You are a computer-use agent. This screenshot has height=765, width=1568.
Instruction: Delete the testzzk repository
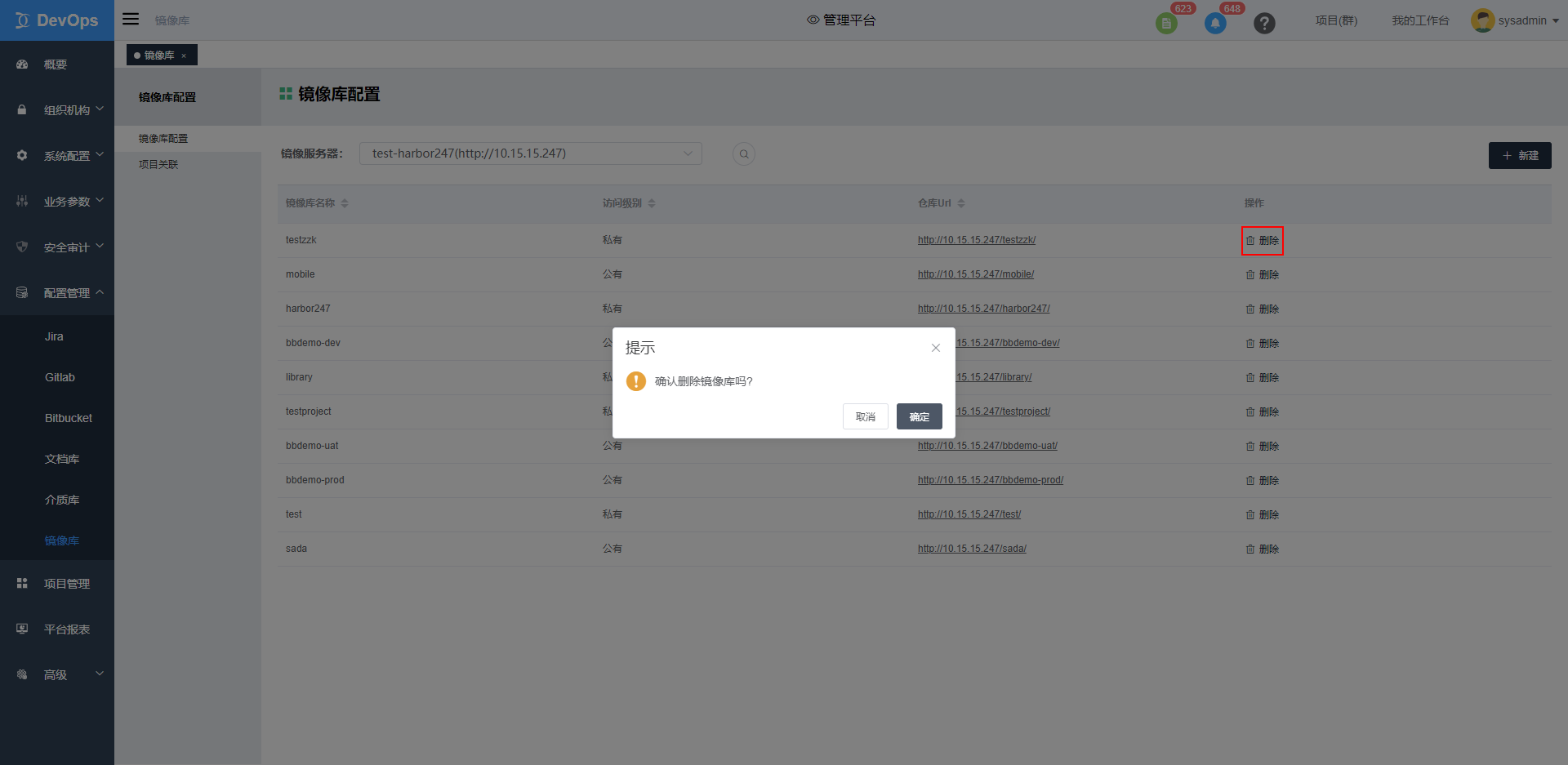(x=1263, y=241)
